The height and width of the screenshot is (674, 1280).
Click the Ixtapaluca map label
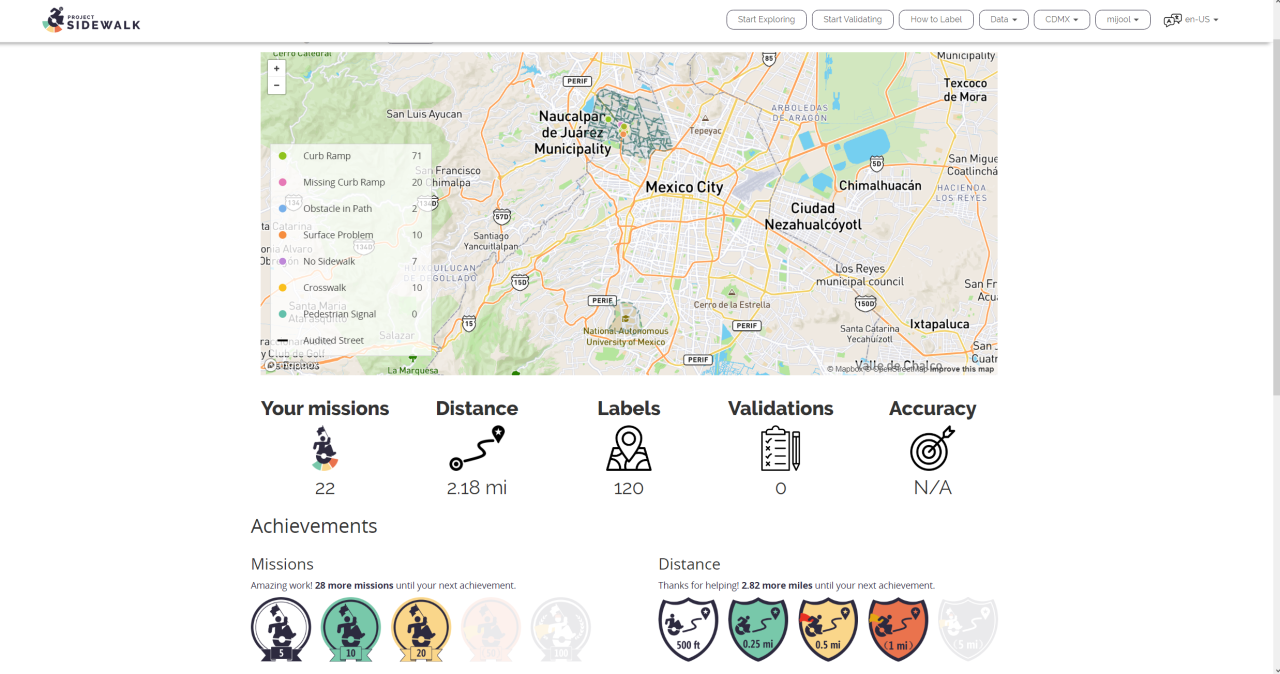coord(939,324)
